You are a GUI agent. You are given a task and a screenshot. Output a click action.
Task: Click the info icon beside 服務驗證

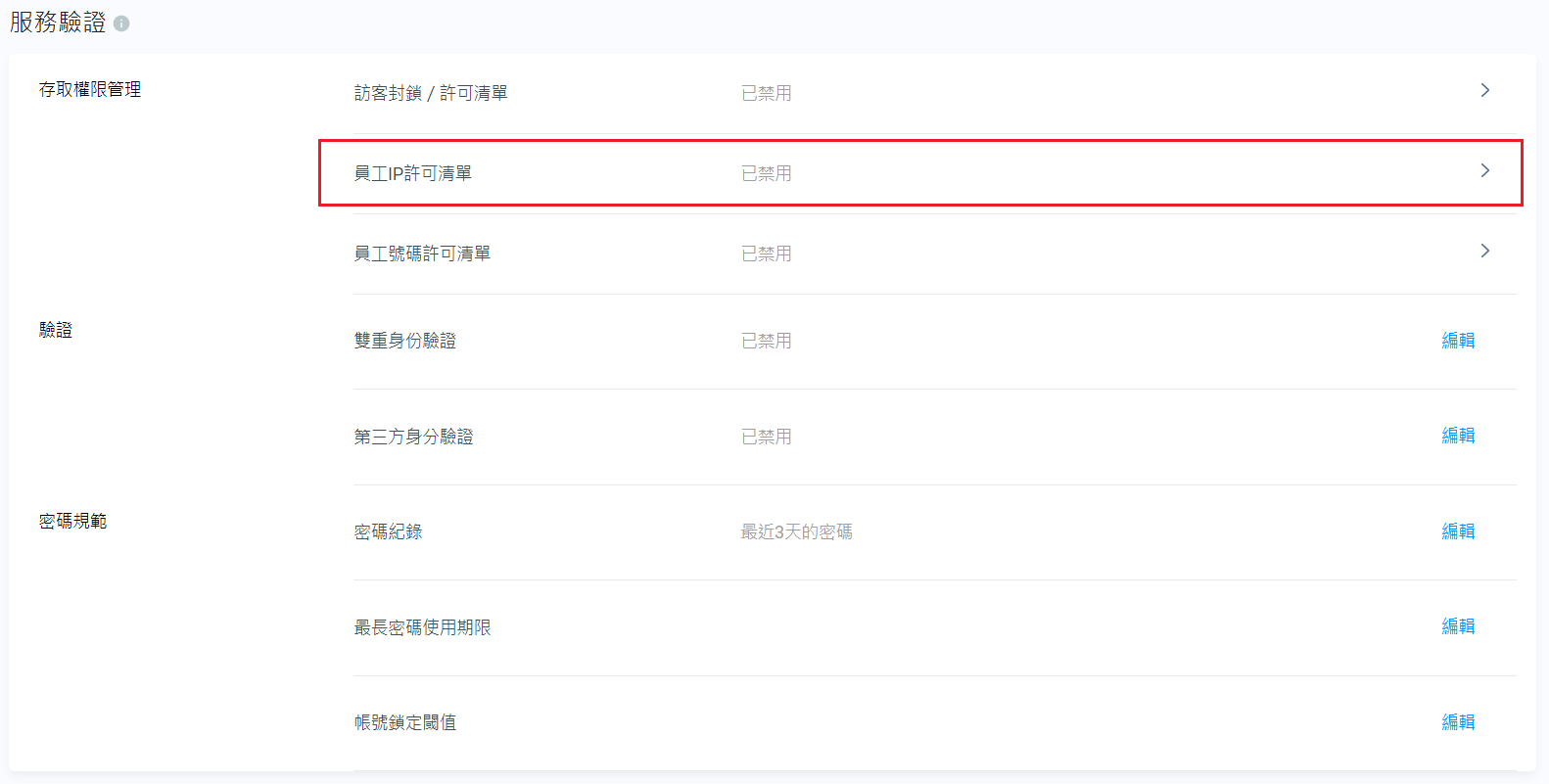pyautogui.click(x=121, y=23)
